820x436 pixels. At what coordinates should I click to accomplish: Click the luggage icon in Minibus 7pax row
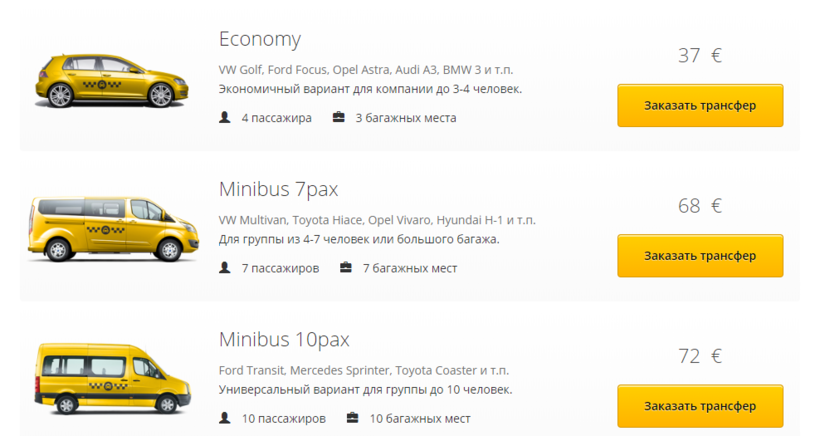(x=346, y=268)
